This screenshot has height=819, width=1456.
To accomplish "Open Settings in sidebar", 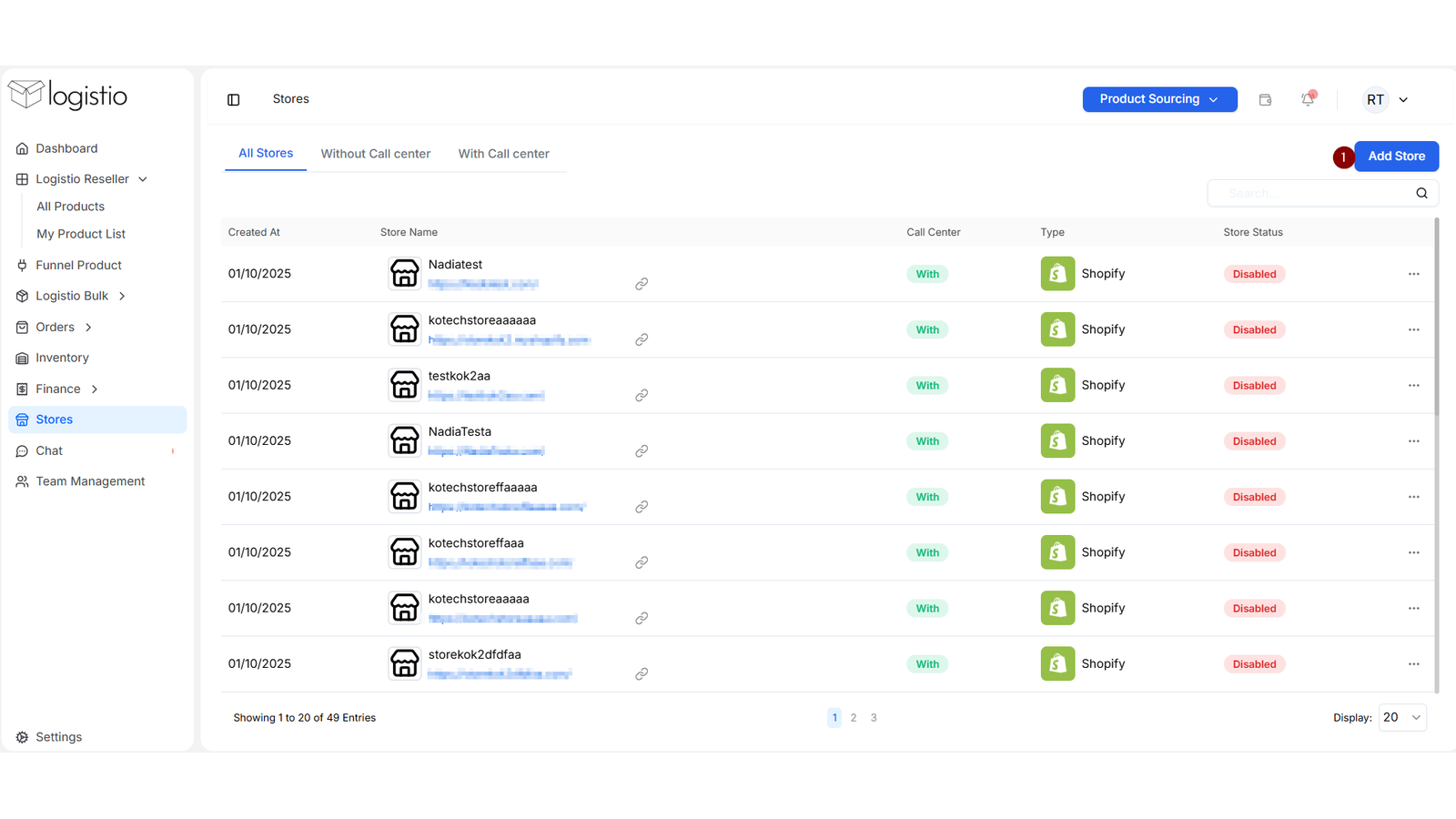I will click(59, 737).
